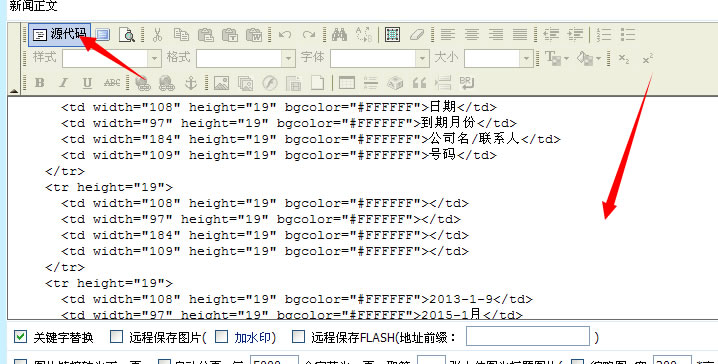Click the Increase Indent icon
718x364 pixels.
[575, 35]
